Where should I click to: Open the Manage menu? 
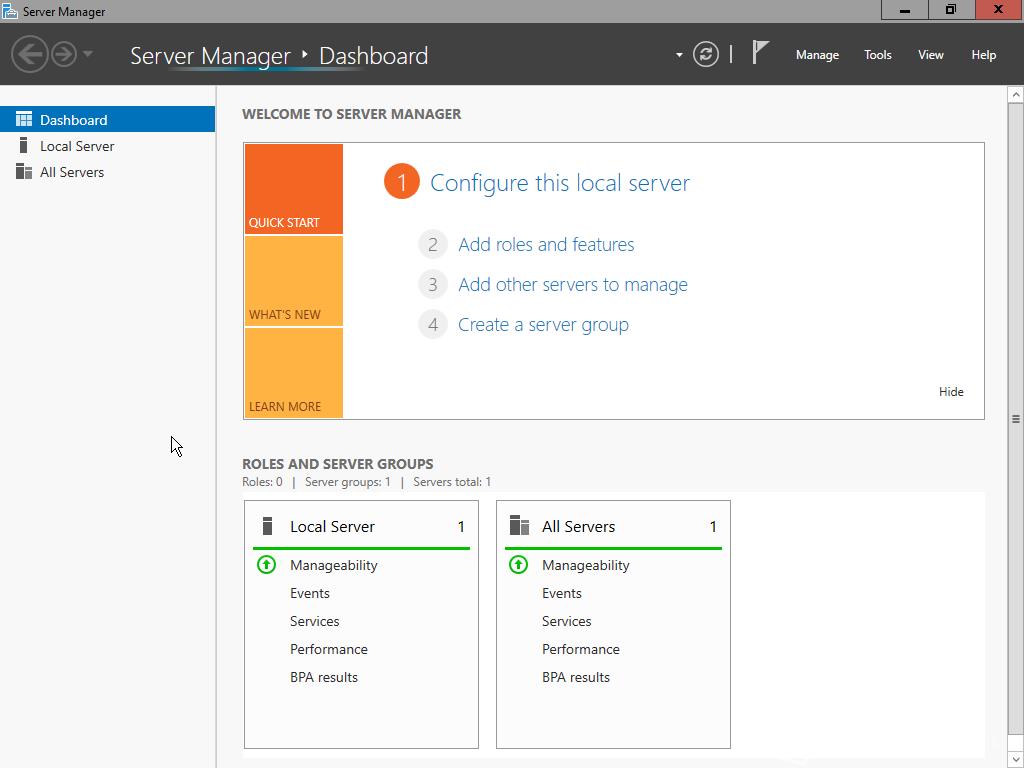click(817, 55)
